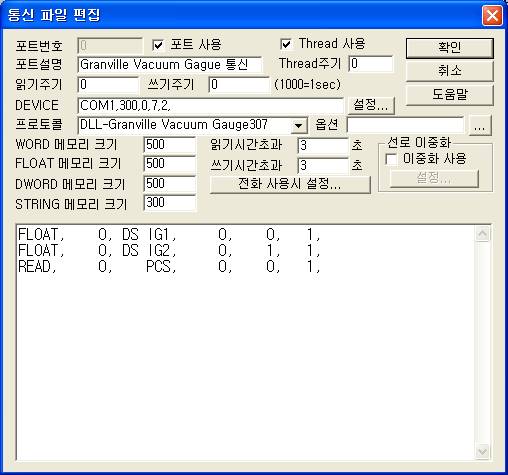Click the 확인 button
This screenshot has height=475, width=508.
click(449, 48)
